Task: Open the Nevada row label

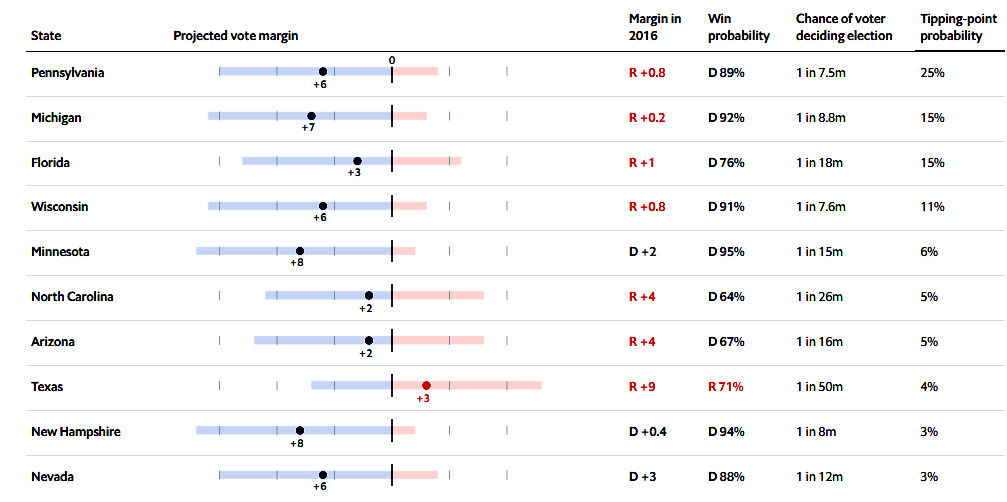Action: coord(52,476)
